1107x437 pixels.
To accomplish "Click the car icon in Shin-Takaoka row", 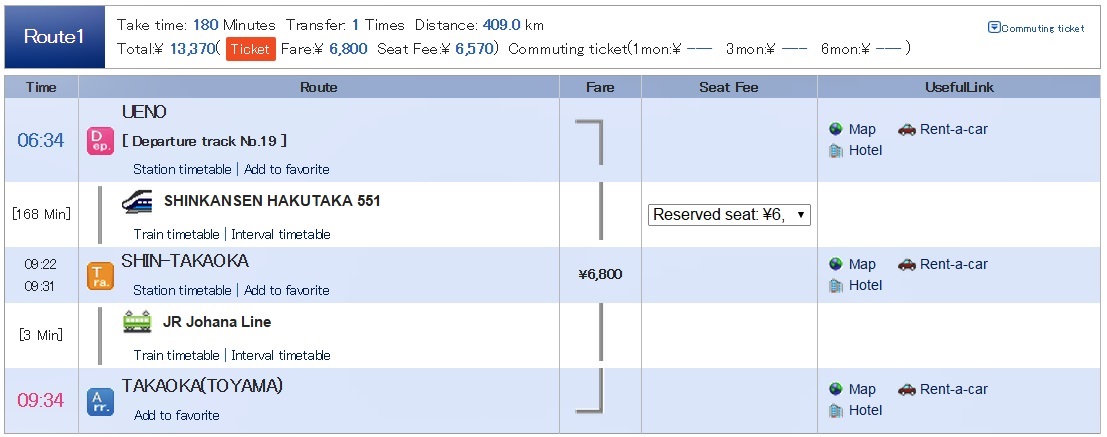I will pos(906,264).
